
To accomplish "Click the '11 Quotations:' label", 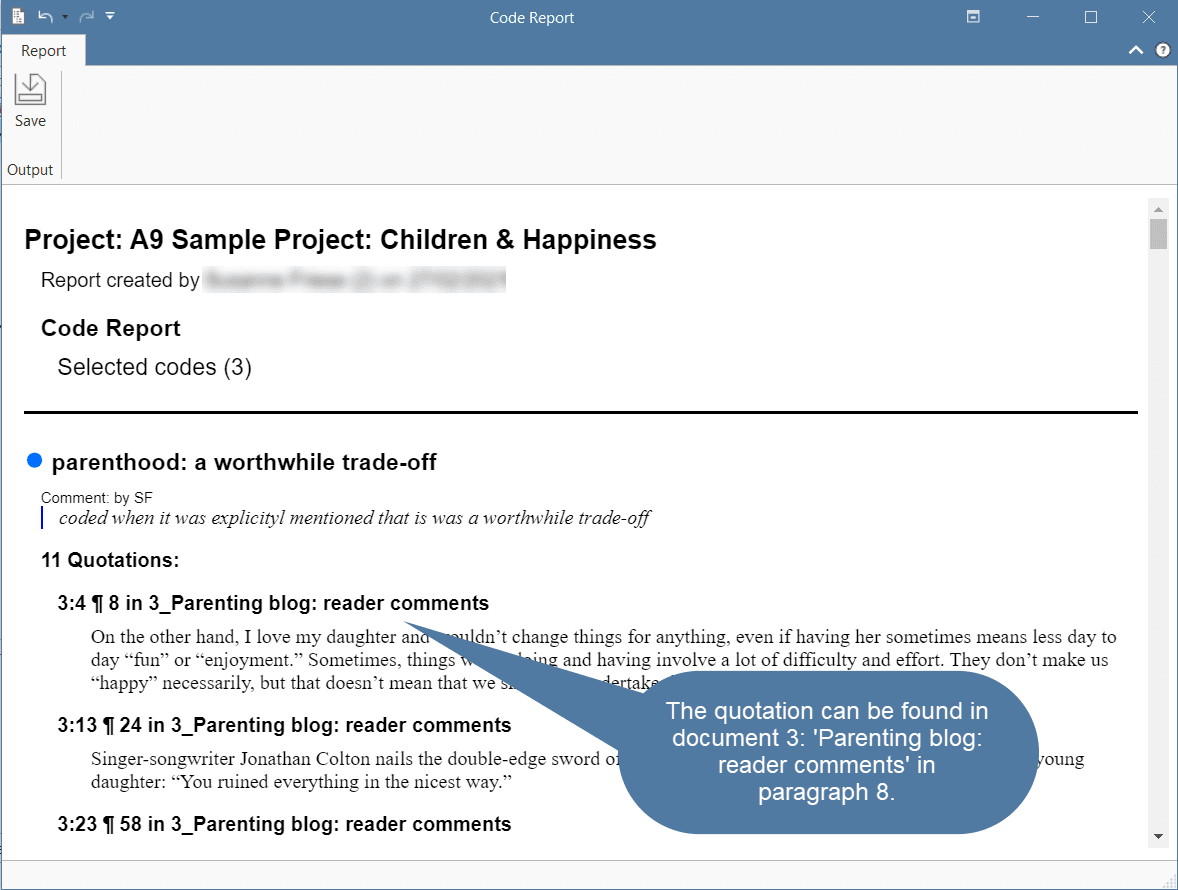I will [x=110, y=560].
